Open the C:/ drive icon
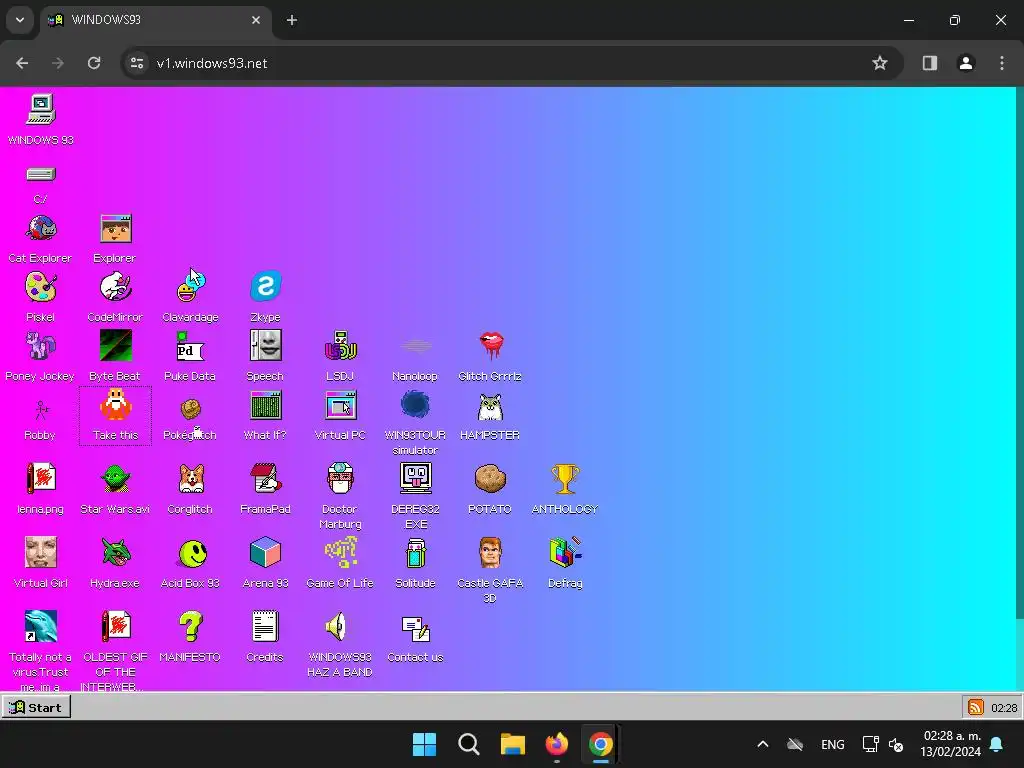1024x768 pixels. click(x=40, y=174)
